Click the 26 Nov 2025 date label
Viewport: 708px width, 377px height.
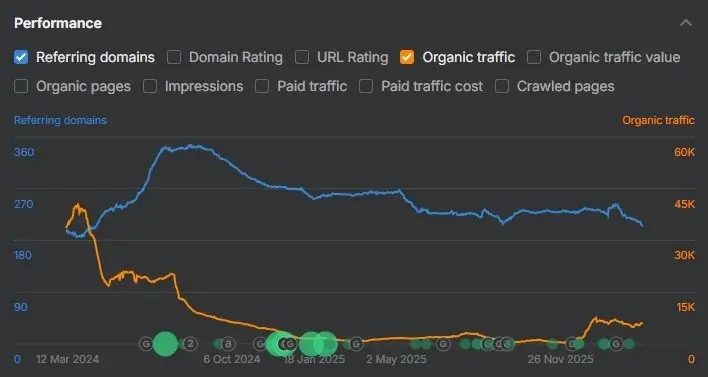click(x=560, y=359)
